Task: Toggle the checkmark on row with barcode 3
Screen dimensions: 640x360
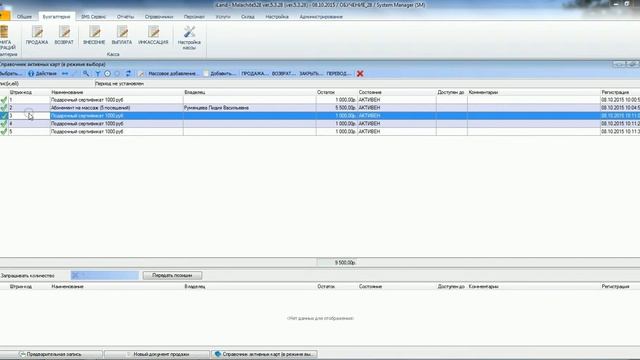Action: pos(4,116)
